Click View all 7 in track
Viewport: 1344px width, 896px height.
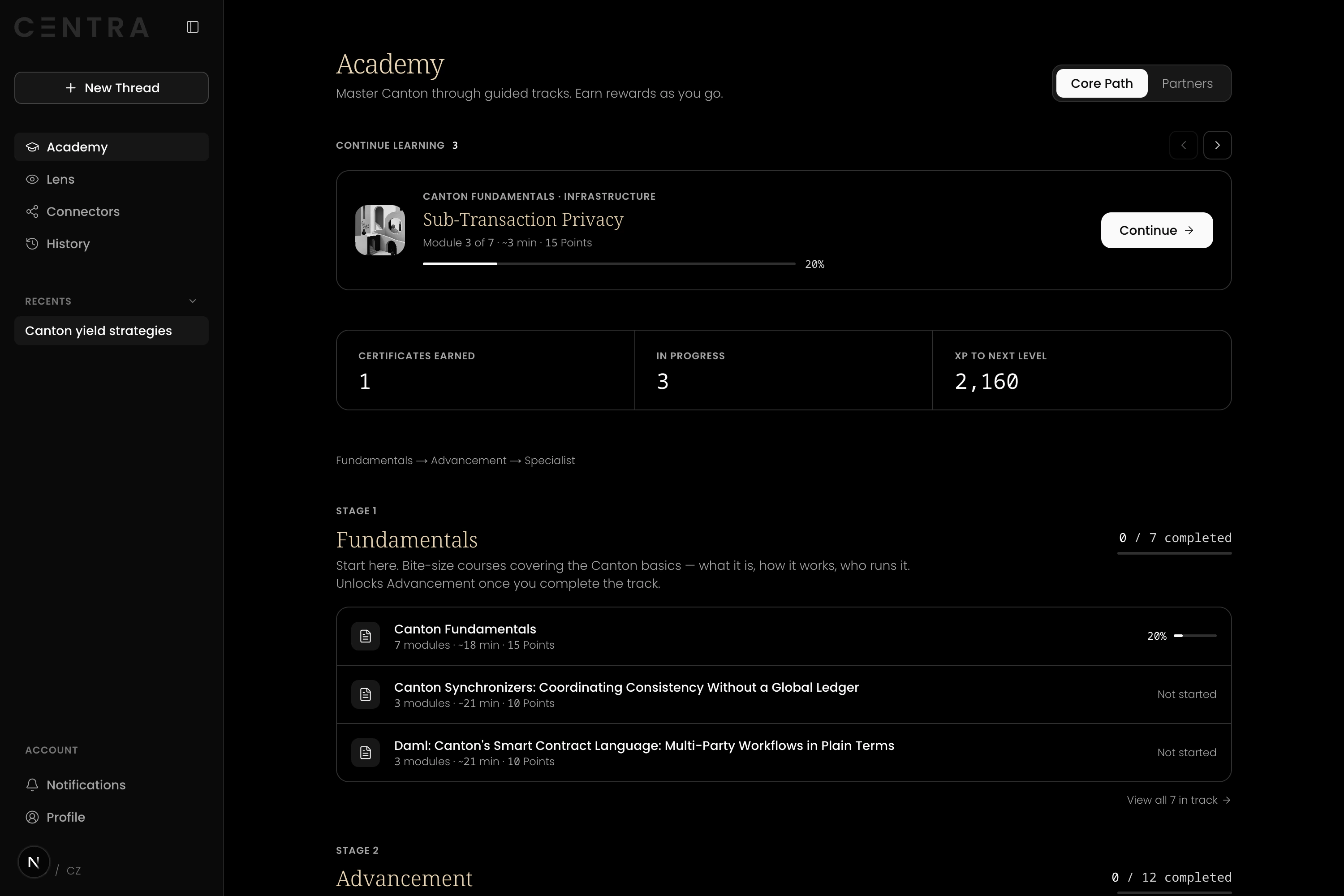point(1179,800)
